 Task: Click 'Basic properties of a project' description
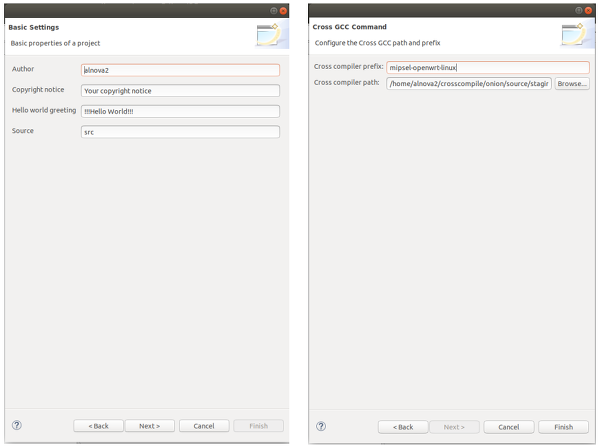(x=55, y=43)
